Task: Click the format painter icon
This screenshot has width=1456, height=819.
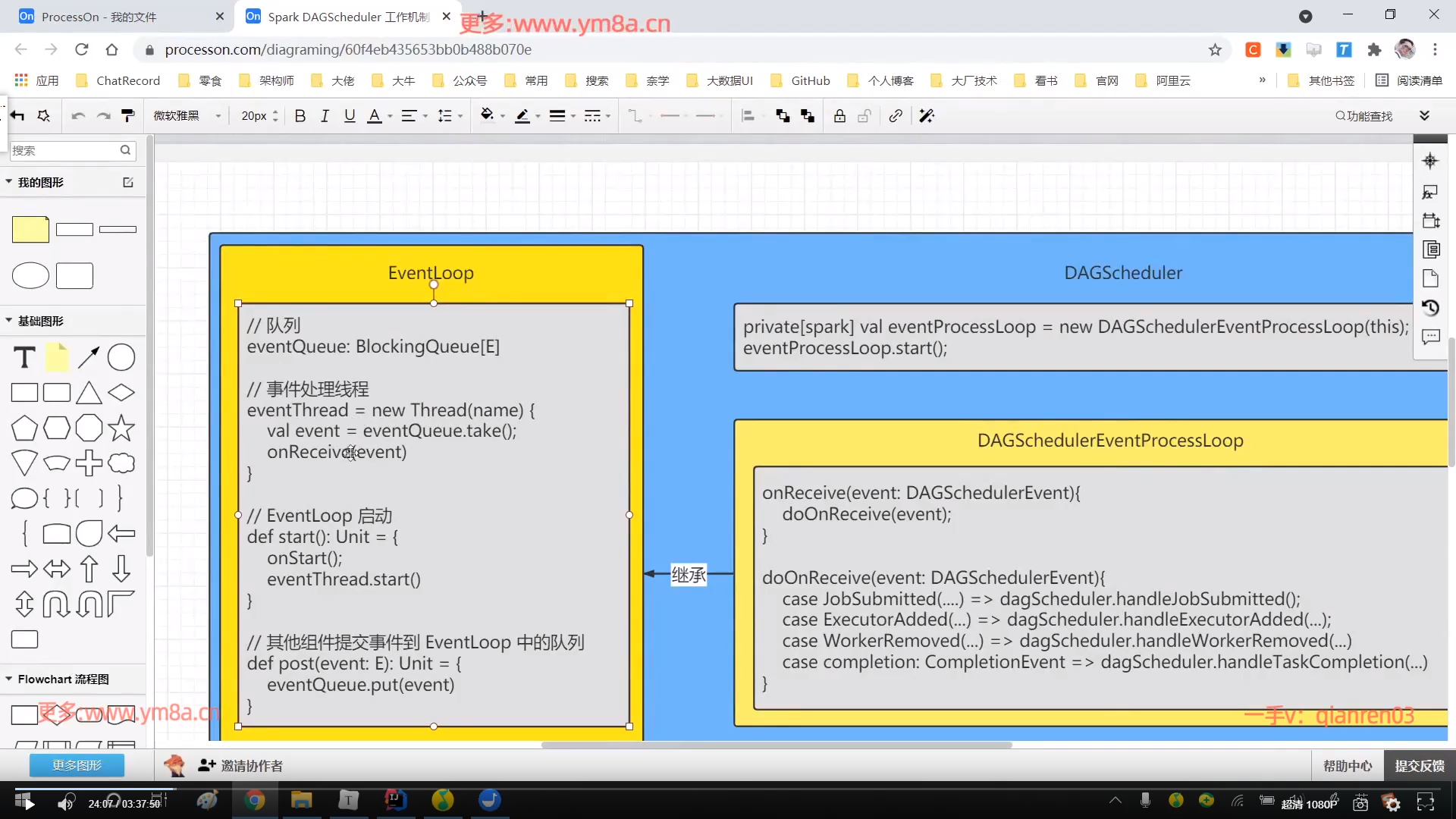Action: point(128,116)
